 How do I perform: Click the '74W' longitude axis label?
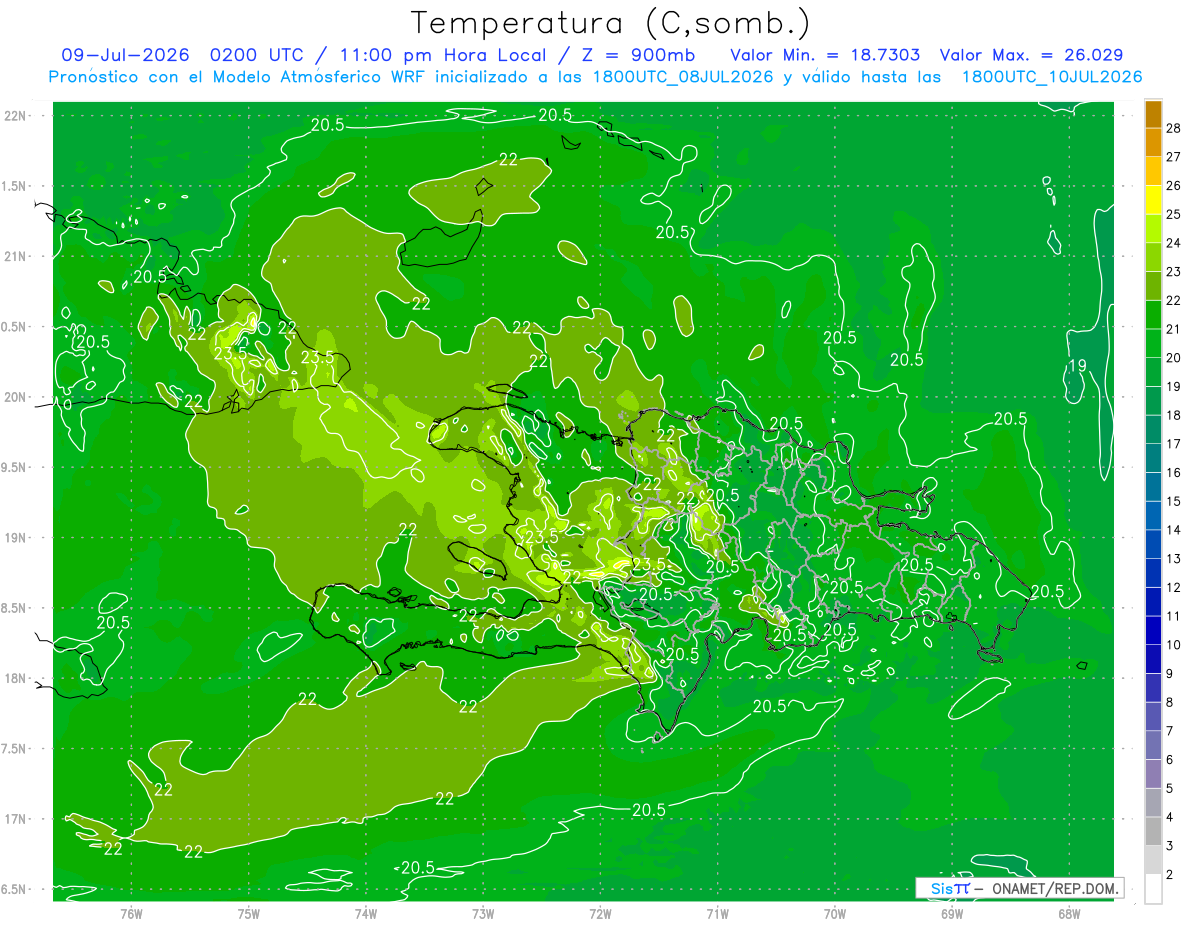click(x=366, y=913)
